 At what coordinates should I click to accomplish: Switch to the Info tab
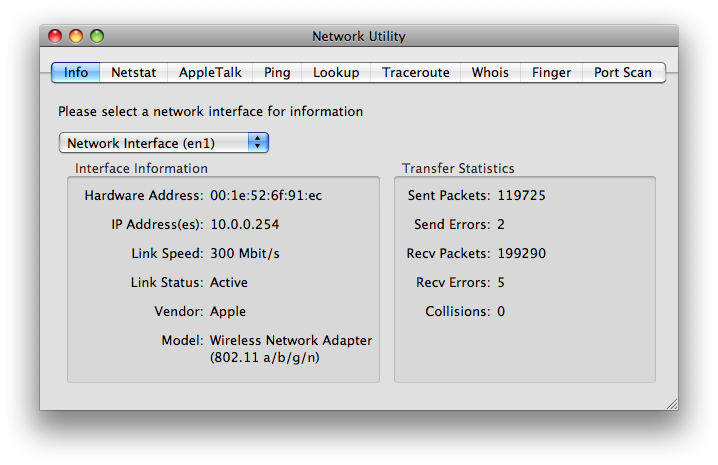76,72
